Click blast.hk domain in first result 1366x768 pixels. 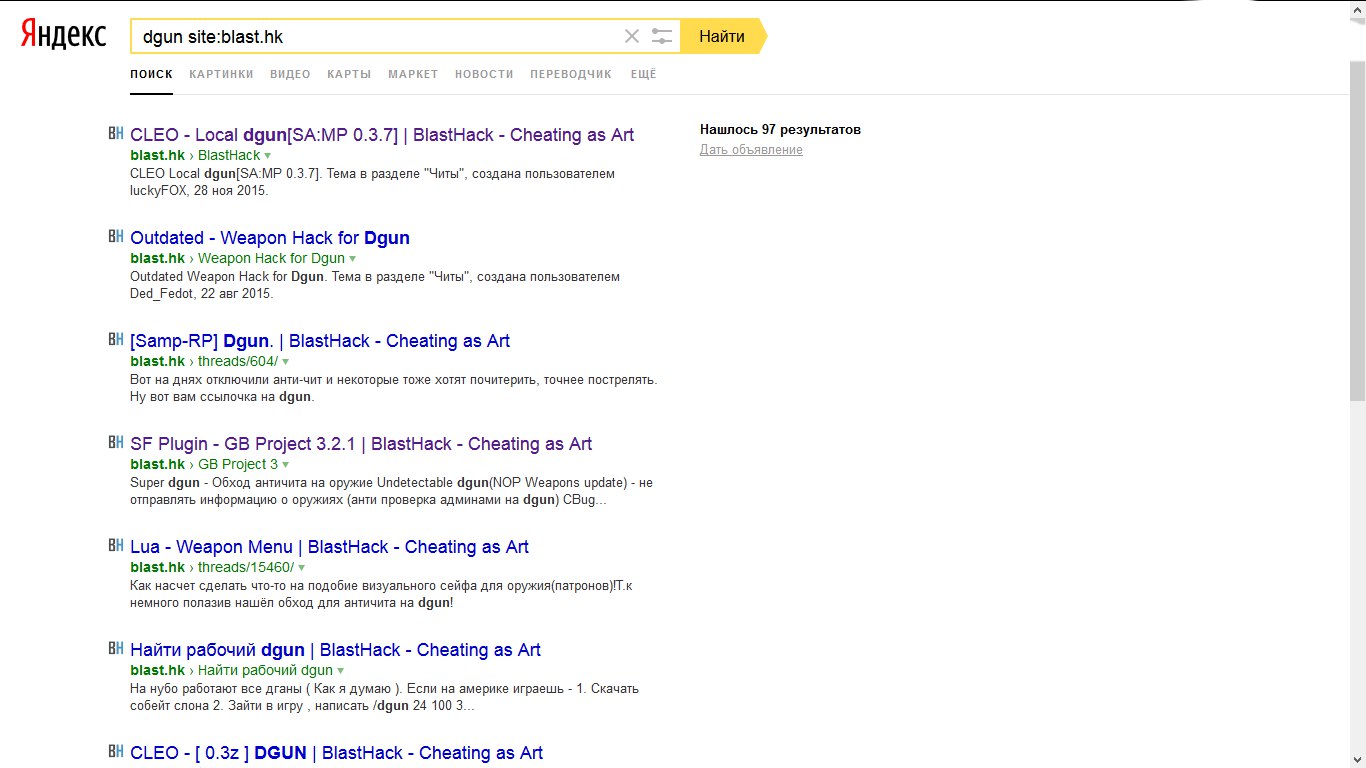(x=158, y=155)
